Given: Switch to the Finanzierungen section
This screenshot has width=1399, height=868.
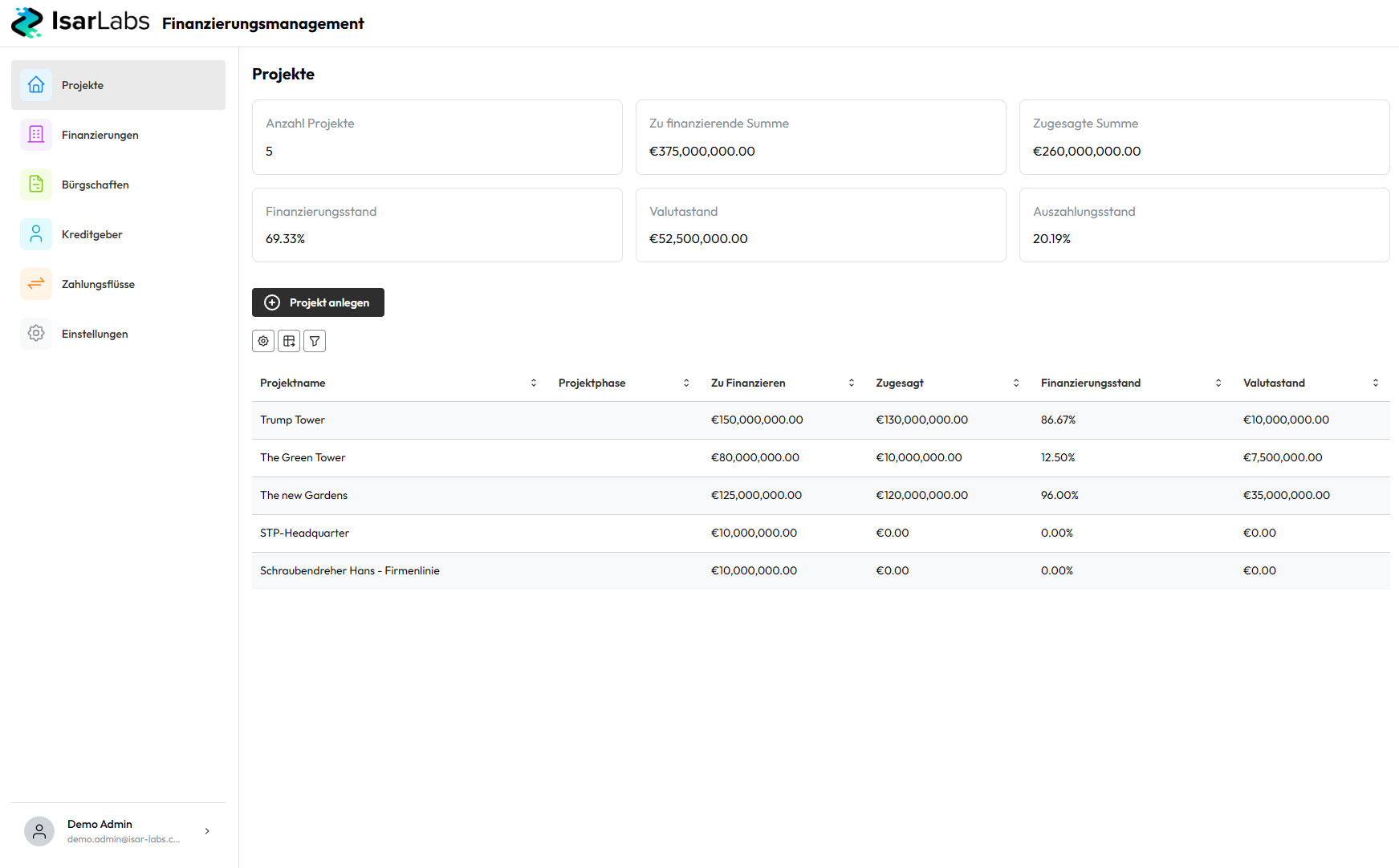Looking at the screenshot, I should click(100, 134).
